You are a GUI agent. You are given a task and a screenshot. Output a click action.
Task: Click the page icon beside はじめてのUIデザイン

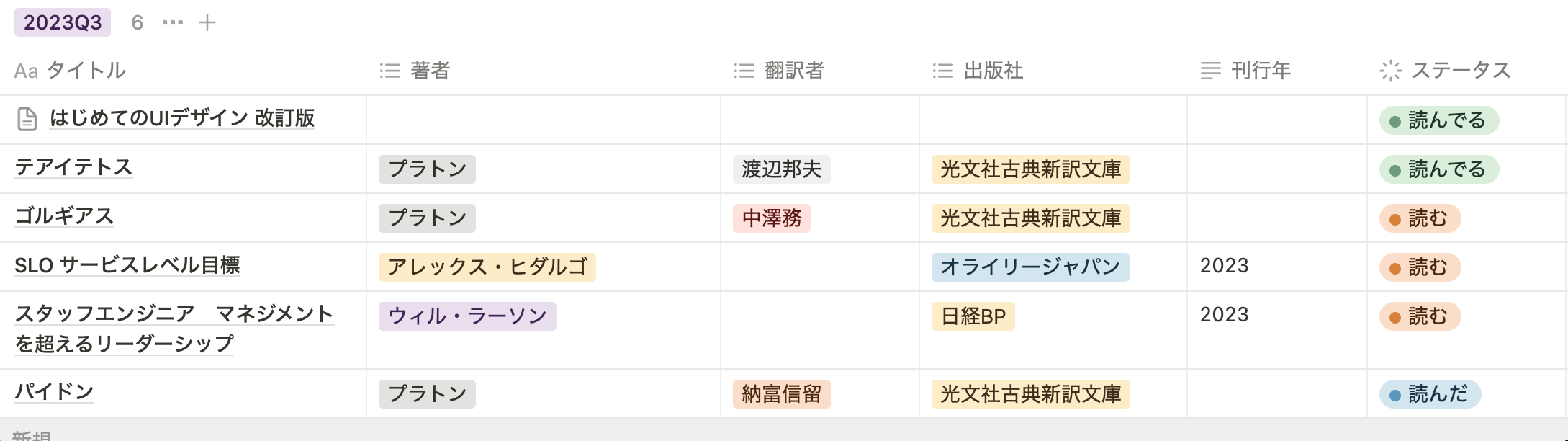[x=27, y=119]
